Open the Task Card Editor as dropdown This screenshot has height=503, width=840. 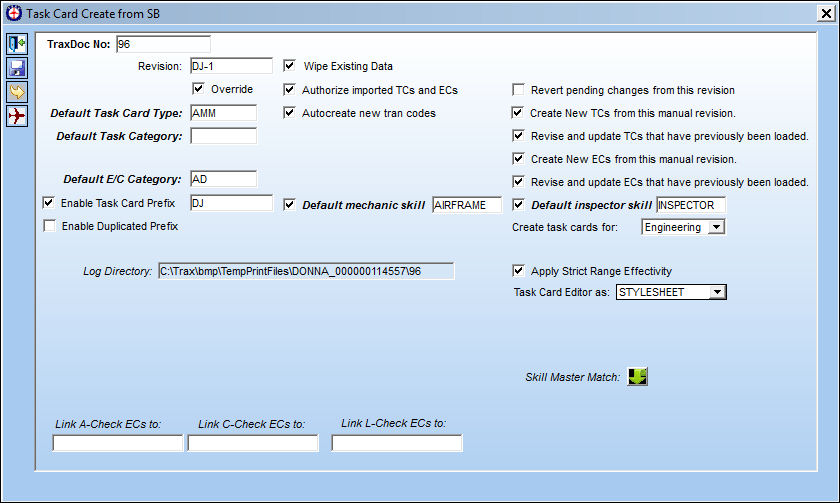(x=717, y=292)
